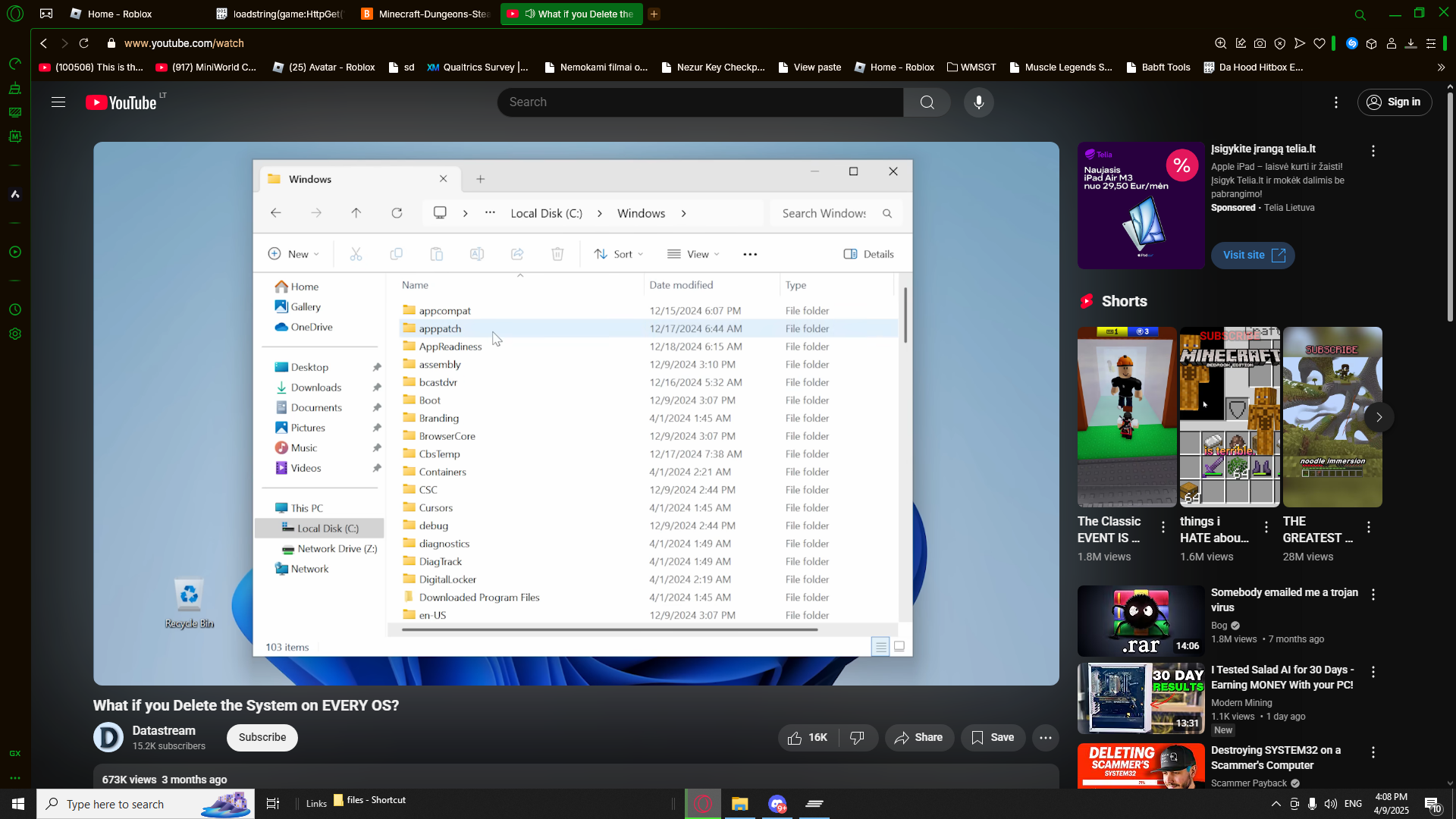Take a snapshot with the camera icon

tap(1260, 43)
